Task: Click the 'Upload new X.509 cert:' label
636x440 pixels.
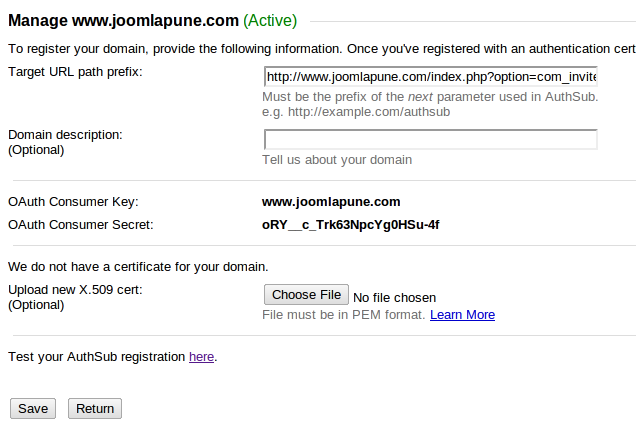Action: [75, 290]
